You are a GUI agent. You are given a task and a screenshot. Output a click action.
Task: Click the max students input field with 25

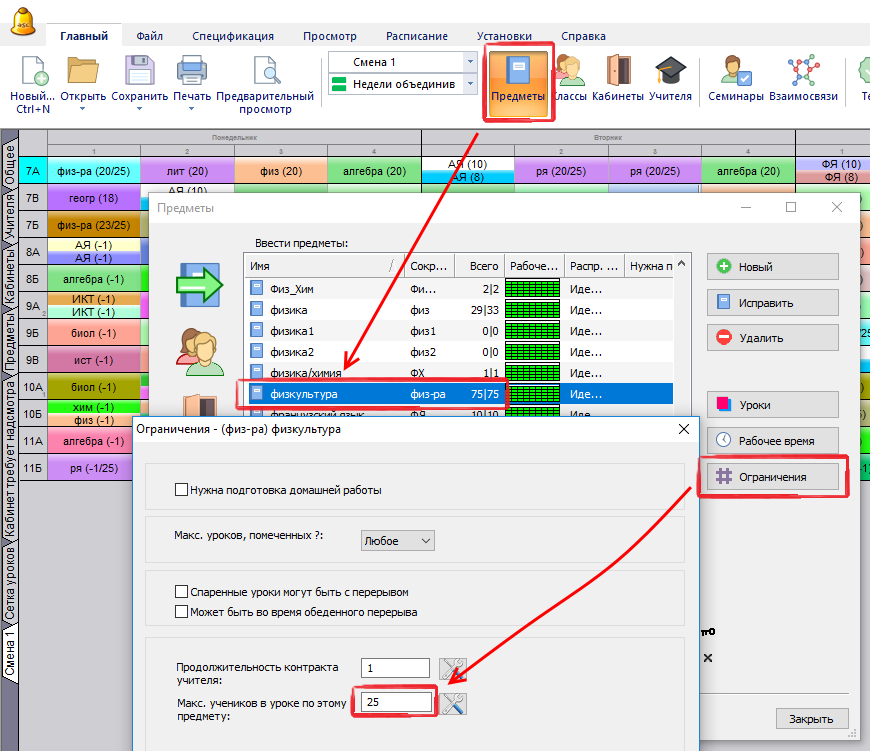394,703
